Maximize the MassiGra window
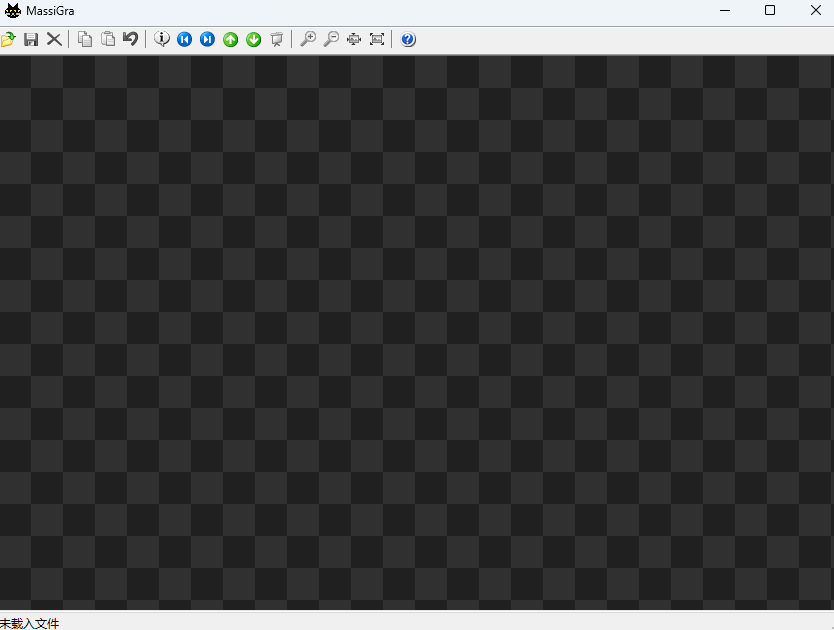The image size is (834, 630). (x=770, y=11)
